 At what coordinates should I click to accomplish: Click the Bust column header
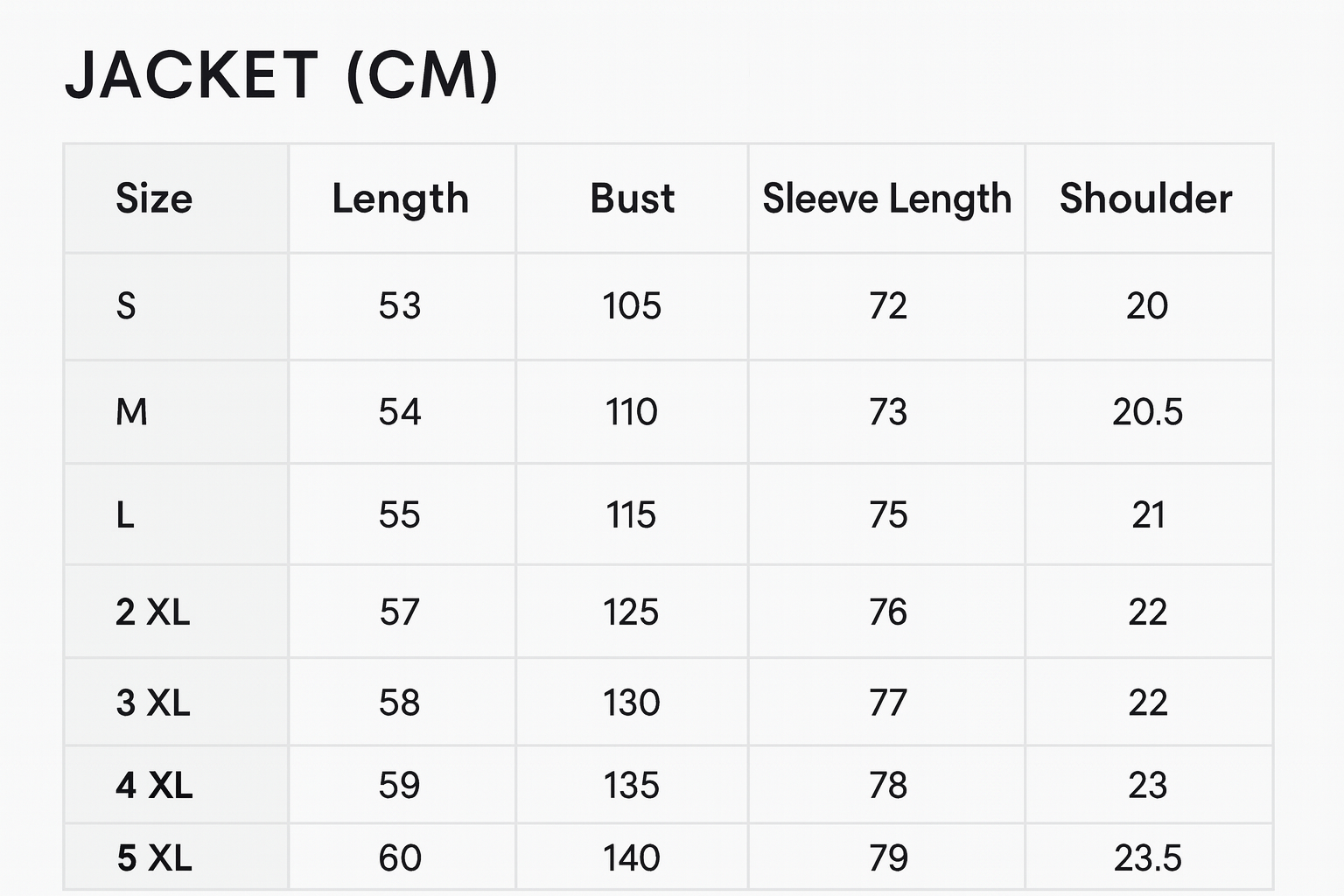click(x=632, y=199)
